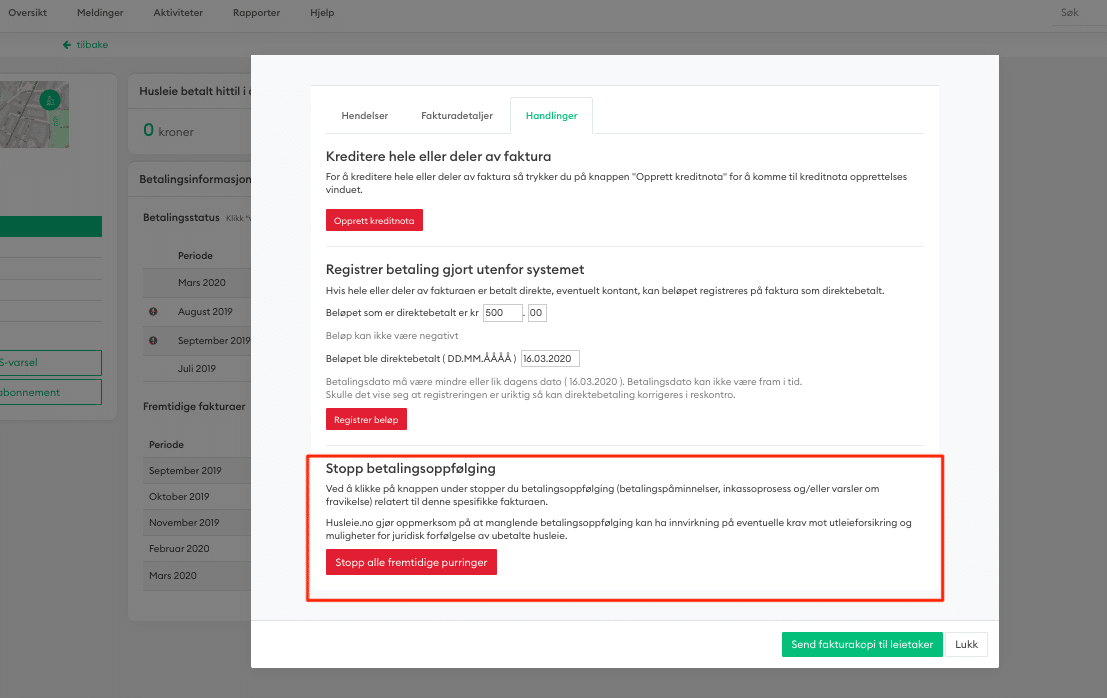Switch to the Hendelser tab
Image resolution: width=1107 pixels, height=698 pixels.
(364, 116)
